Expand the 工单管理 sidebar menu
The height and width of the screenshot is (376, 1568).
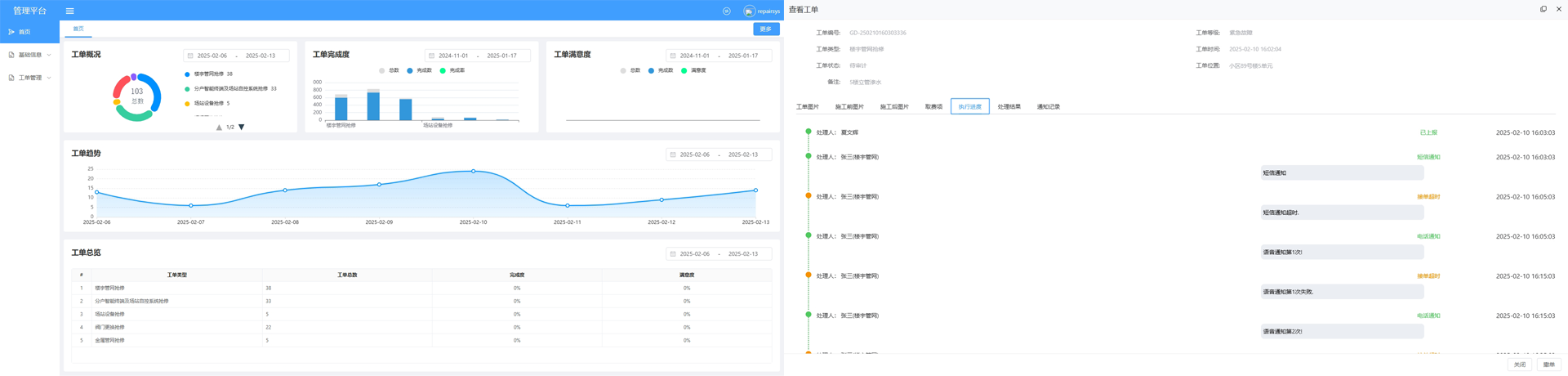pos(29,78)
